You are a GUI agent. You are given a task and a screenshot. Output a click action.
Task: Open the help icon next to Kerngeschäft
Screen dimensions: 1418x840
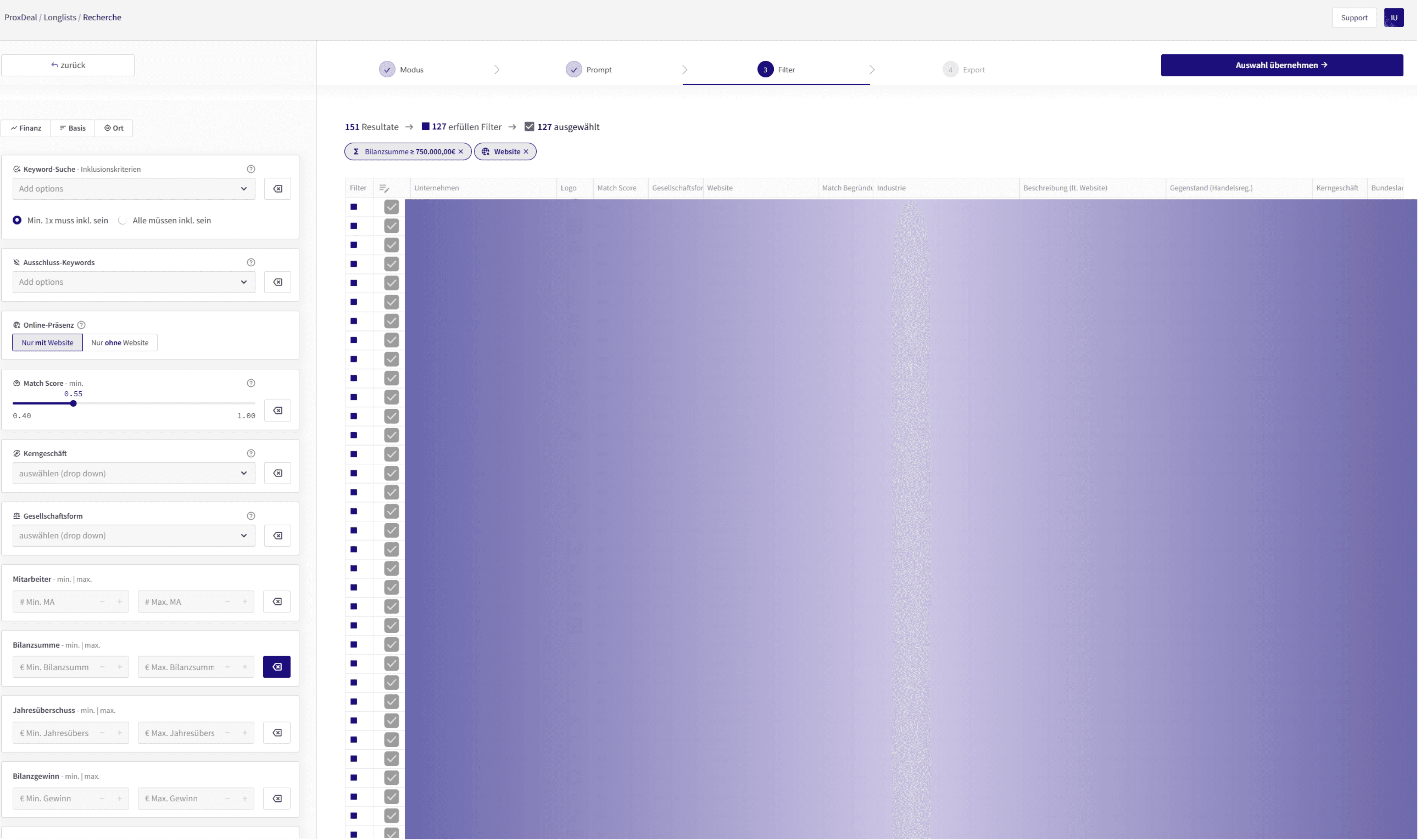pyautogui.click(x=251, y=453)
